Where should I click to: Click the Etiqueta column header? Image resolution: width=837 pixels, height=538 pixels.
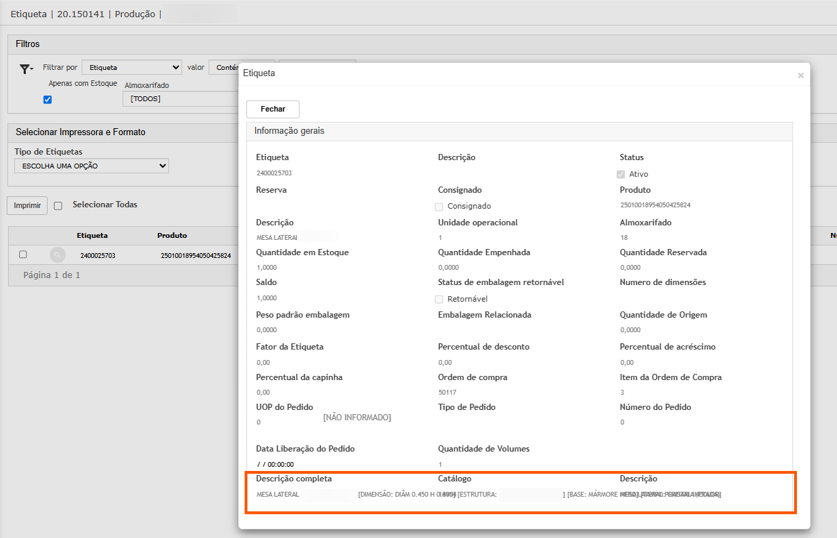click(92, 235)
